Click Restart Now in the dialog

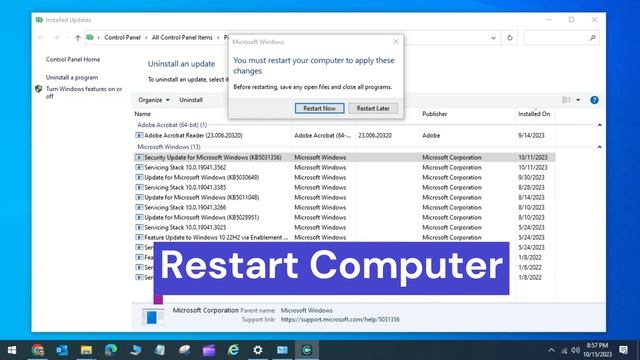[x=319, y=108]
